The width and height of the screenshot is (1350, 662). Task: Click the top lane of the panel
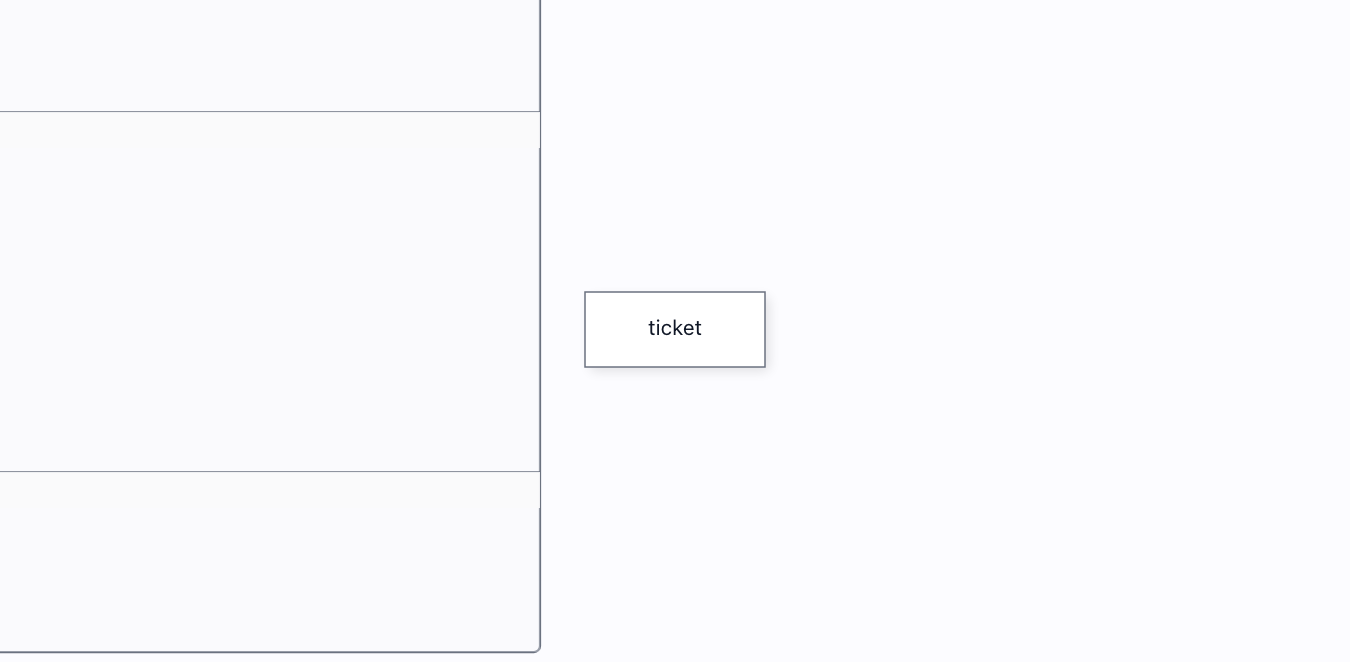coord(270,55)
